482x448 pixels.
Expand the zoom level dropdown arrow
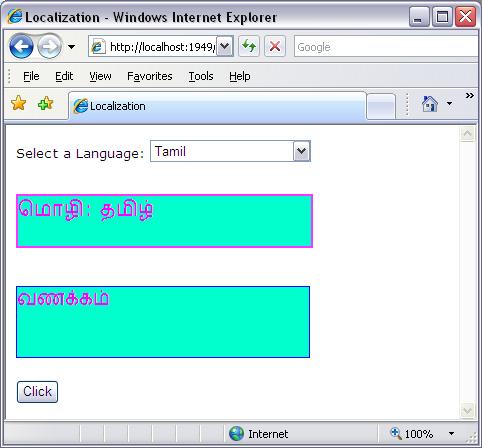451,434
